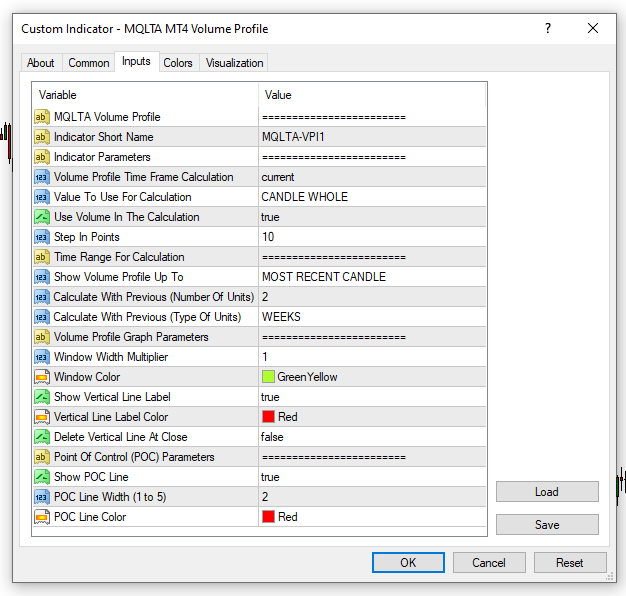
Task: Open the time frame dropdown showing current
Action: tap(372, 177)
